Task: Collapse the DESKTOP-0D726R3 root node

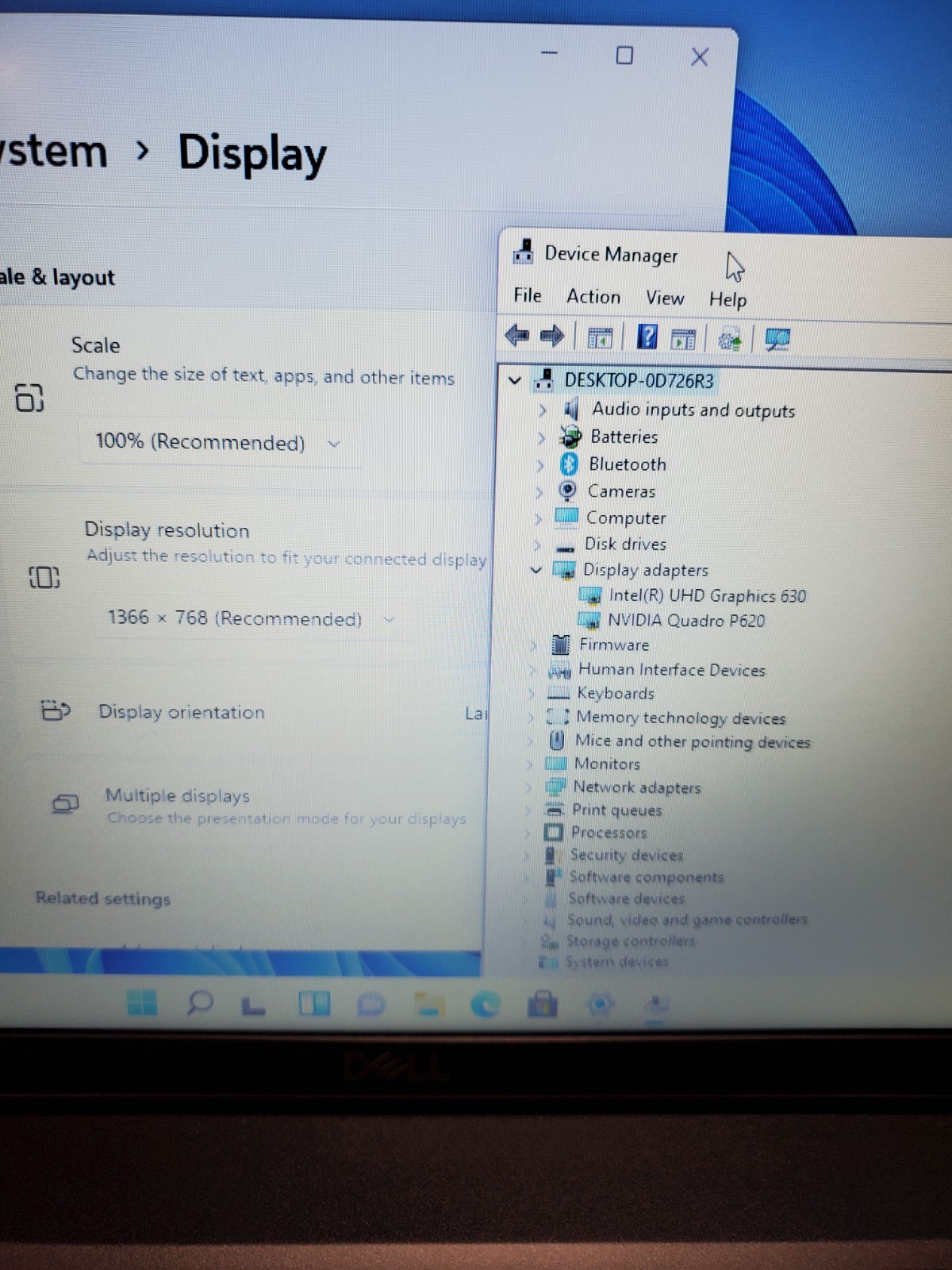Action: point(515,380)
